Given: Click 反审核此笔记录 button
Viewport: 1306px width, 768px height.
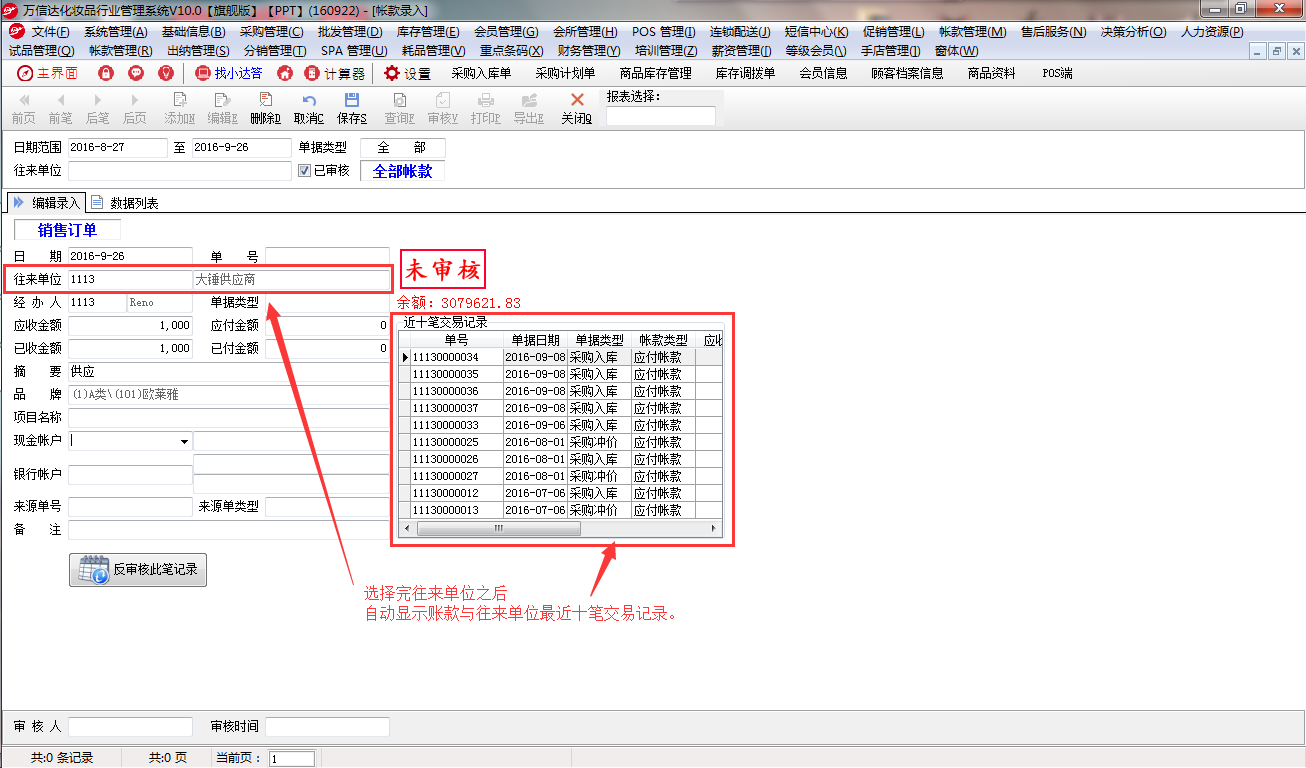Looking at the screenshot, I should point(138,570).
